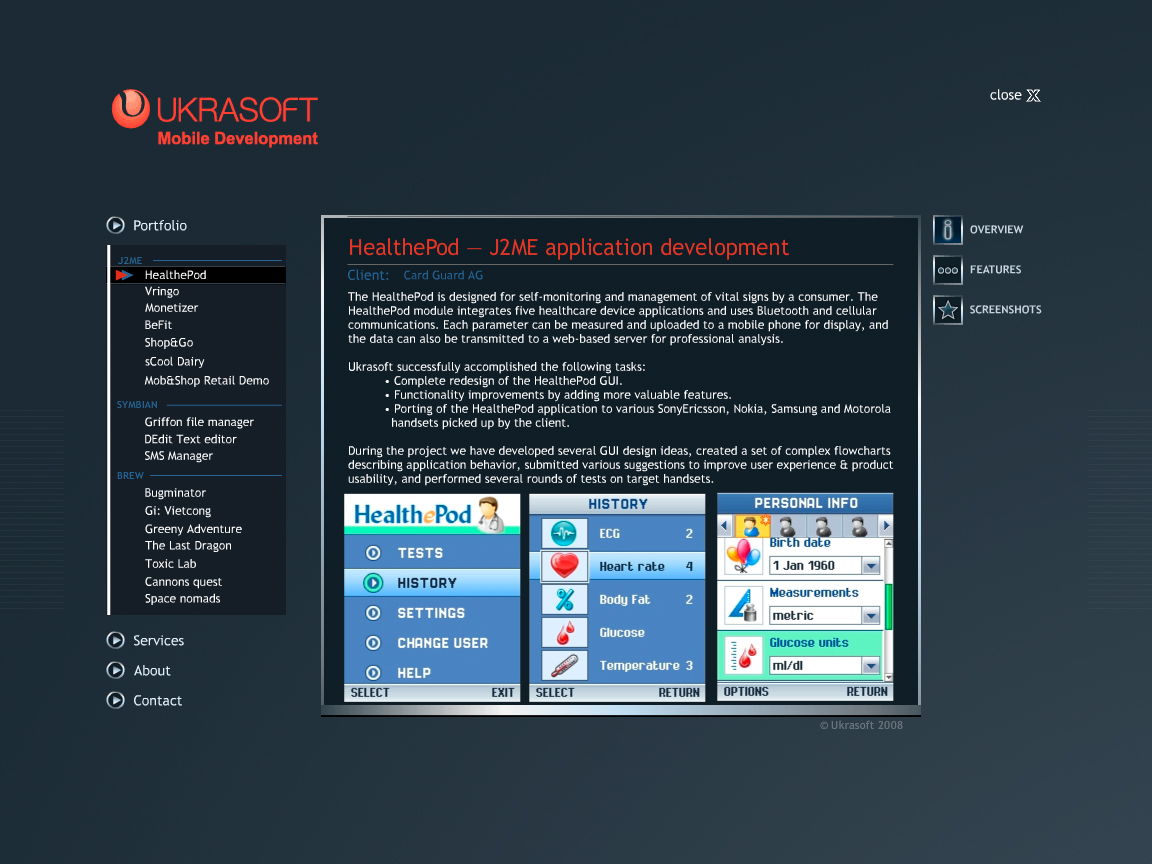Select Vringo in the portfolio list
This screenshot has width=1152, height=864.
(x=162, y=291)
